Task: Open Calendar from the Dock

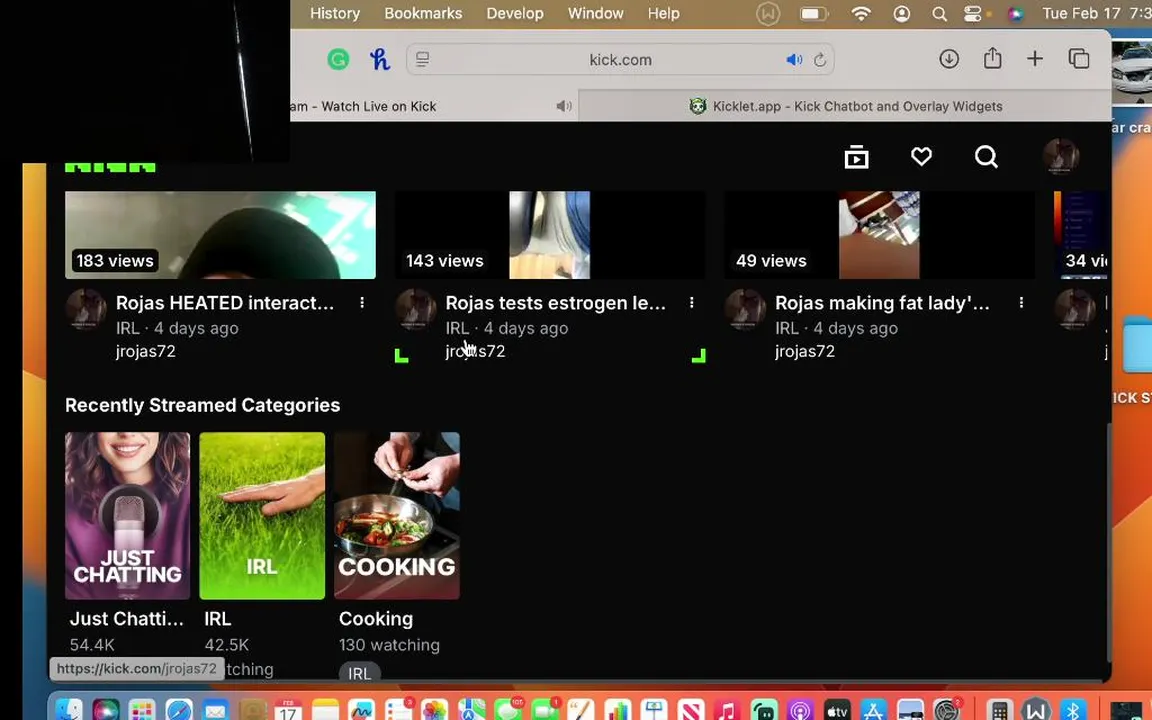Action: pos(288,710)
